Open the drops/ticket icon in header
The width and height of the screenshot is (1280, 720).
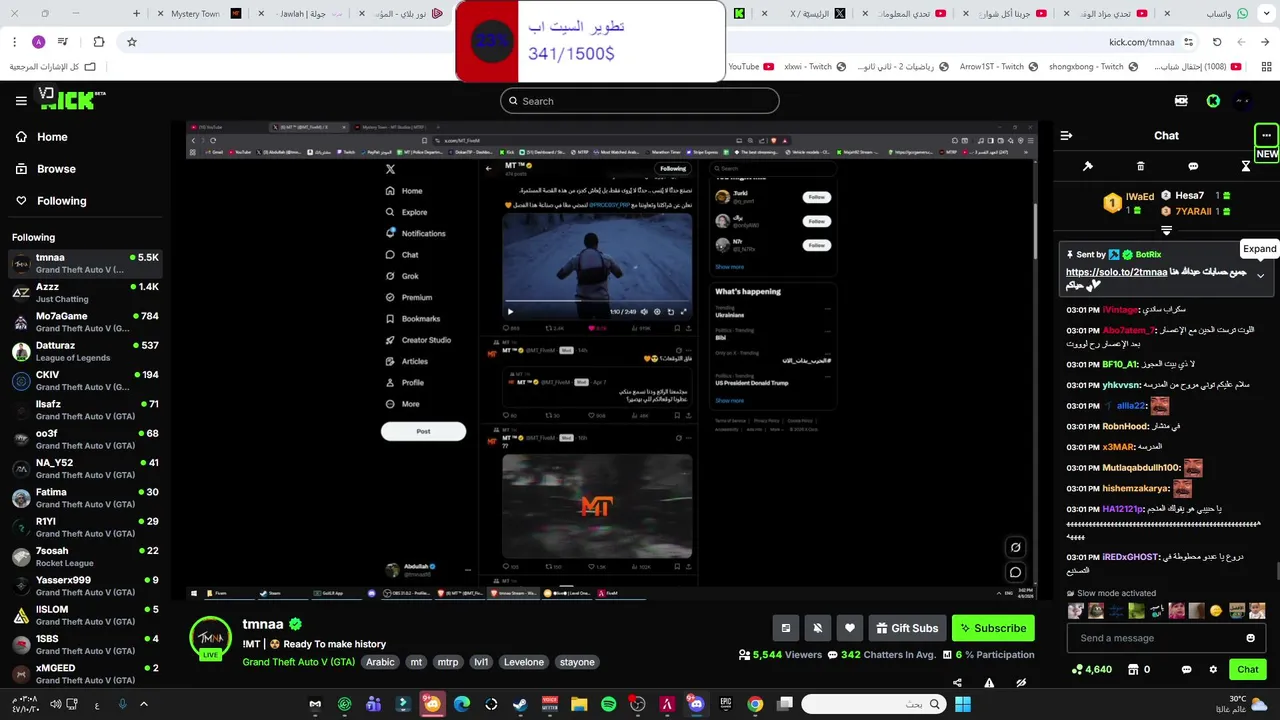click(1182, 101)
